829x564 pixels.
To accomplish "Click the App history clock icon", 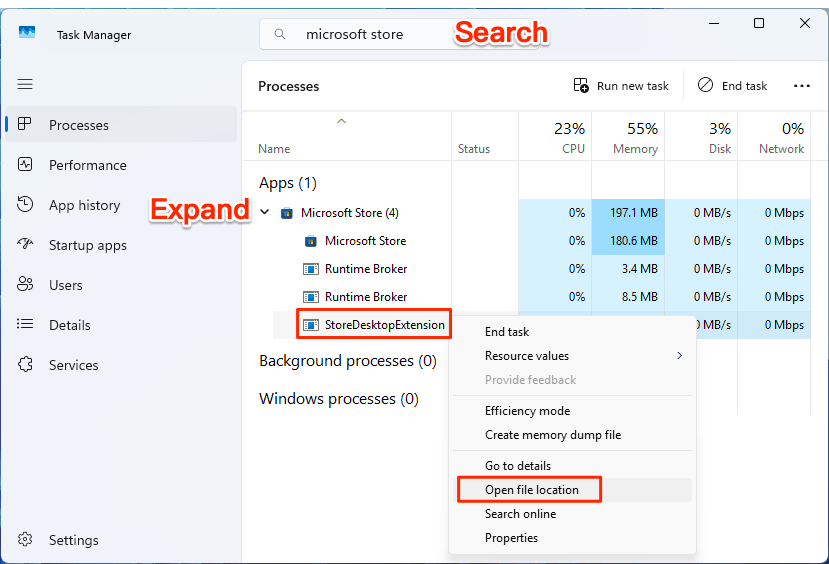I will [25, 204].
